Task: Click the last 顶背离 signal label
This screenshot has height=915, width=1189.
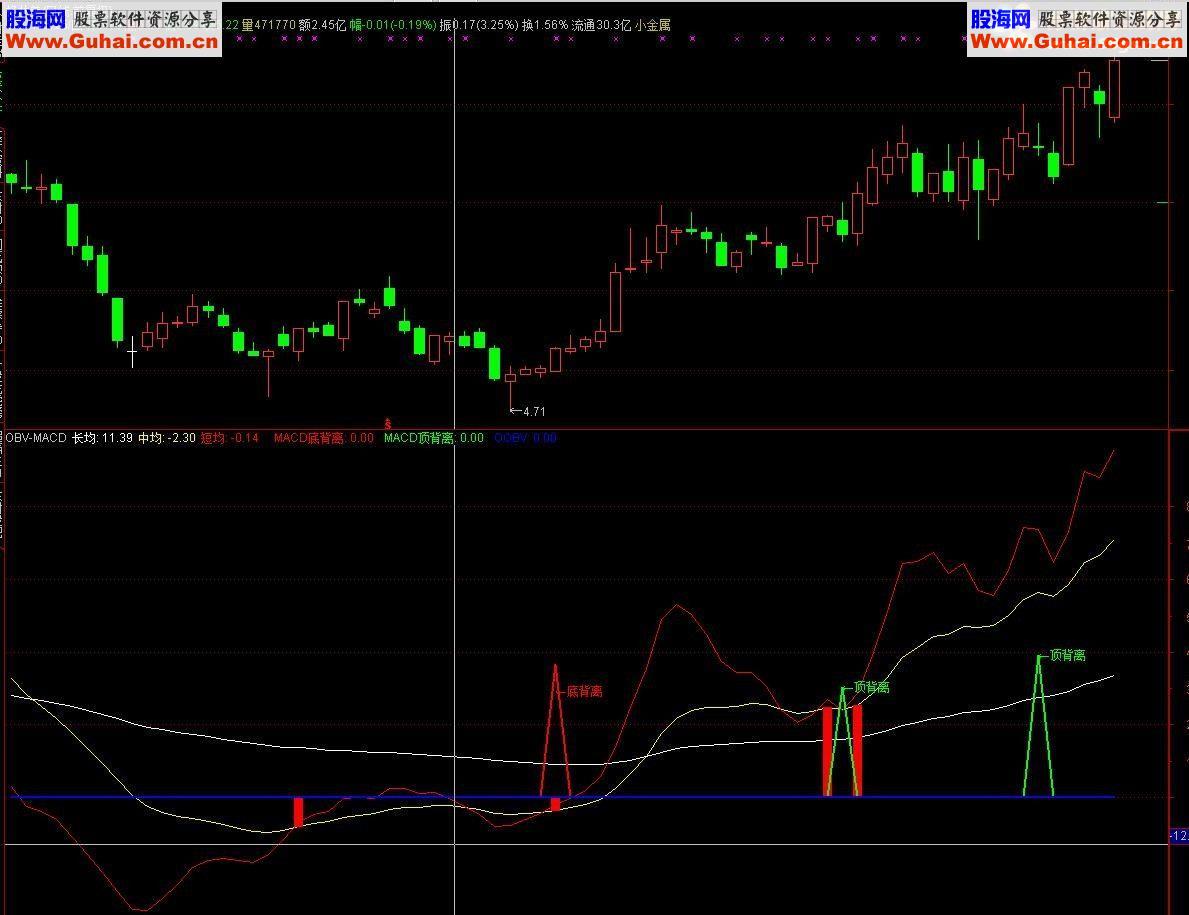Action: [1068, 655]
